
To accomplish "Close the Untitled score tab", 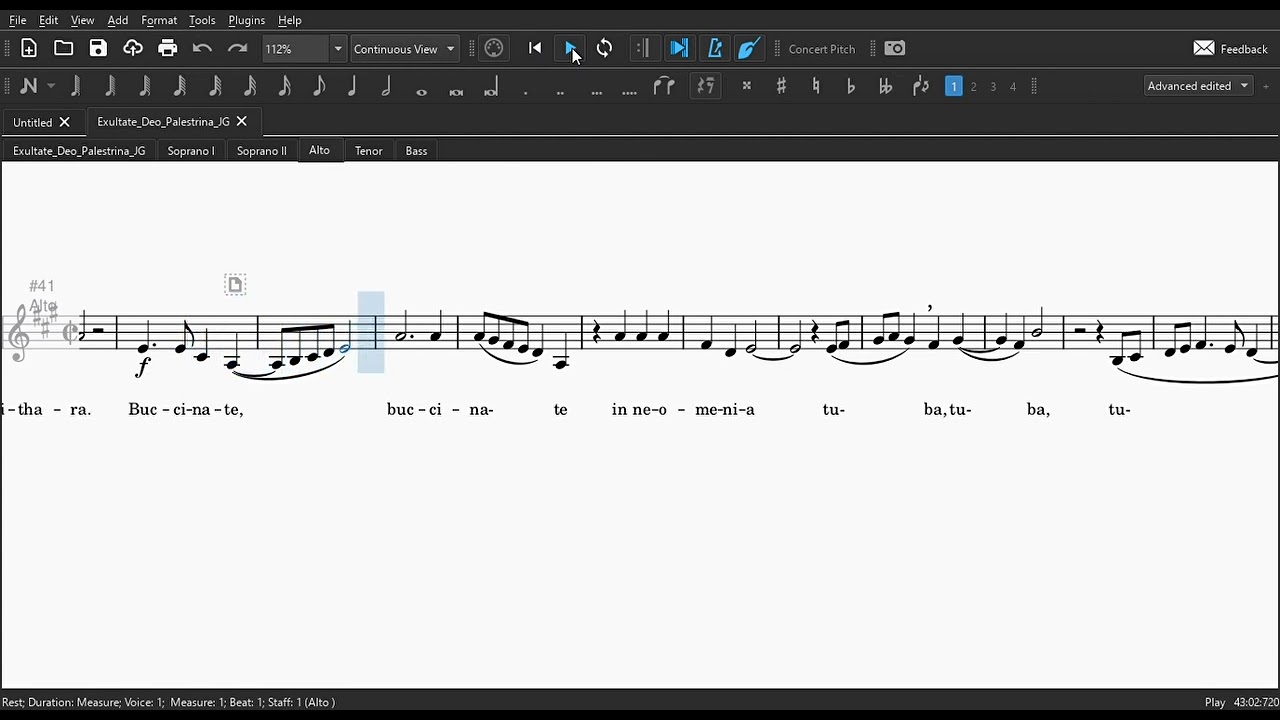I will pos(65,122).
